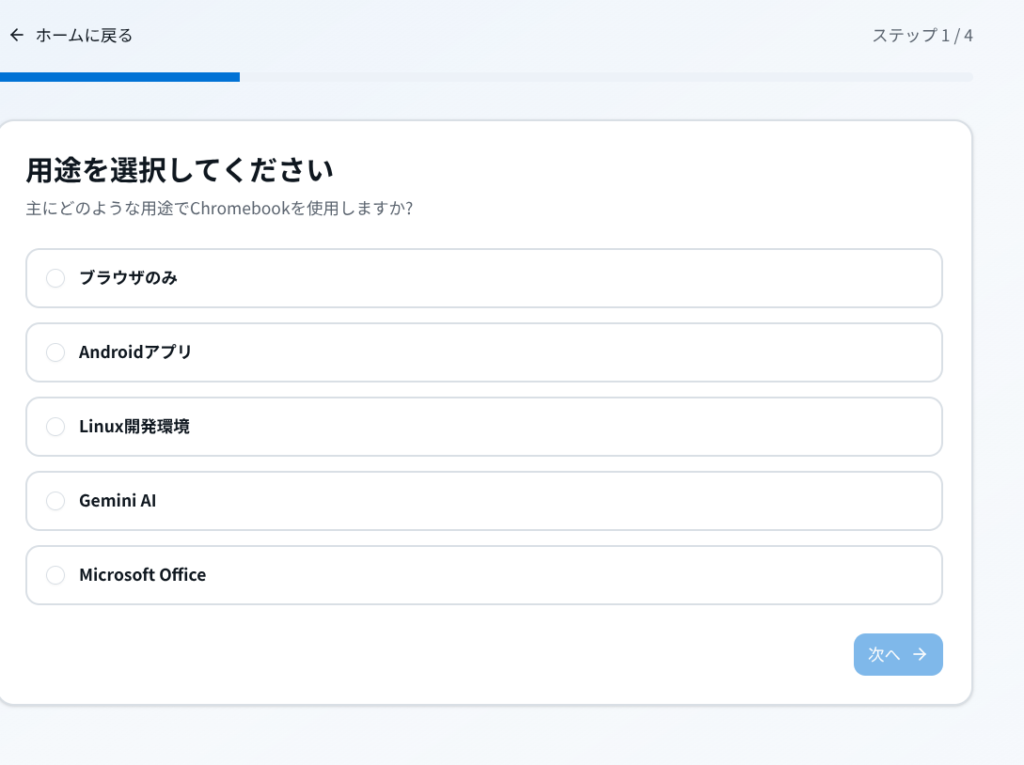Click the Linux開発環境 option label text

point(134,426)
